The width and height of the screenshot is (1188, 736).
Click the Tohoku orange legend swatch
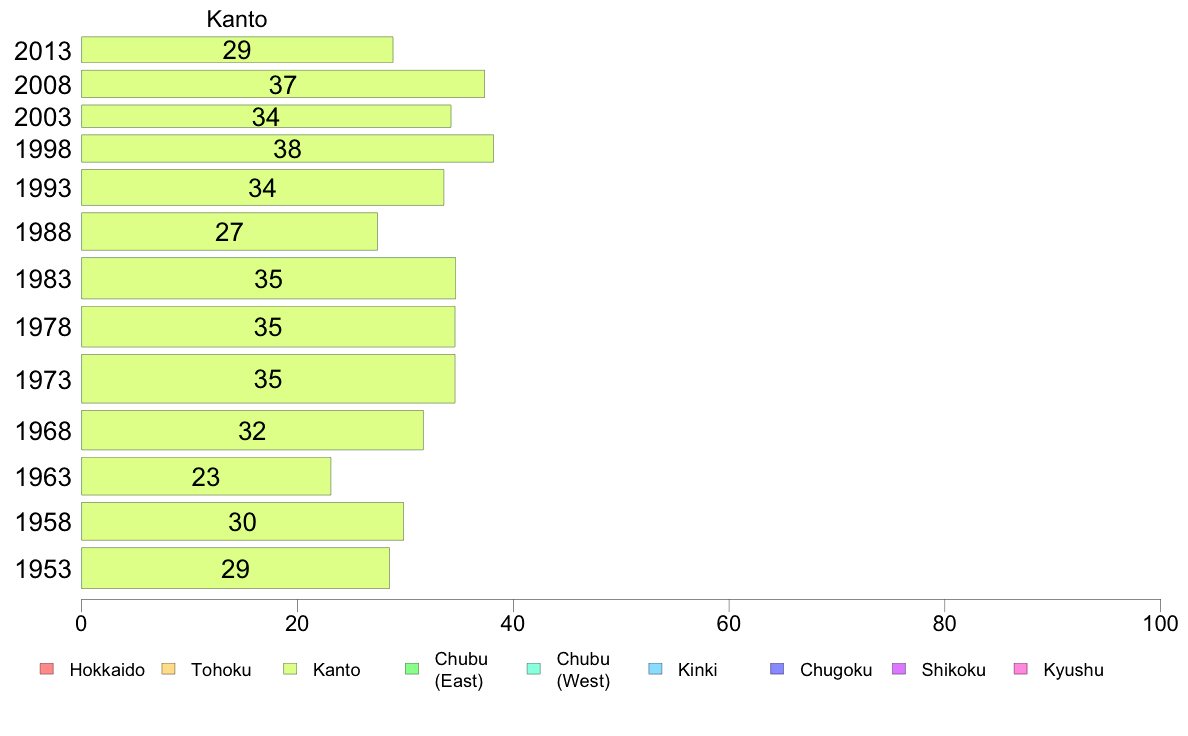[168, 669]
